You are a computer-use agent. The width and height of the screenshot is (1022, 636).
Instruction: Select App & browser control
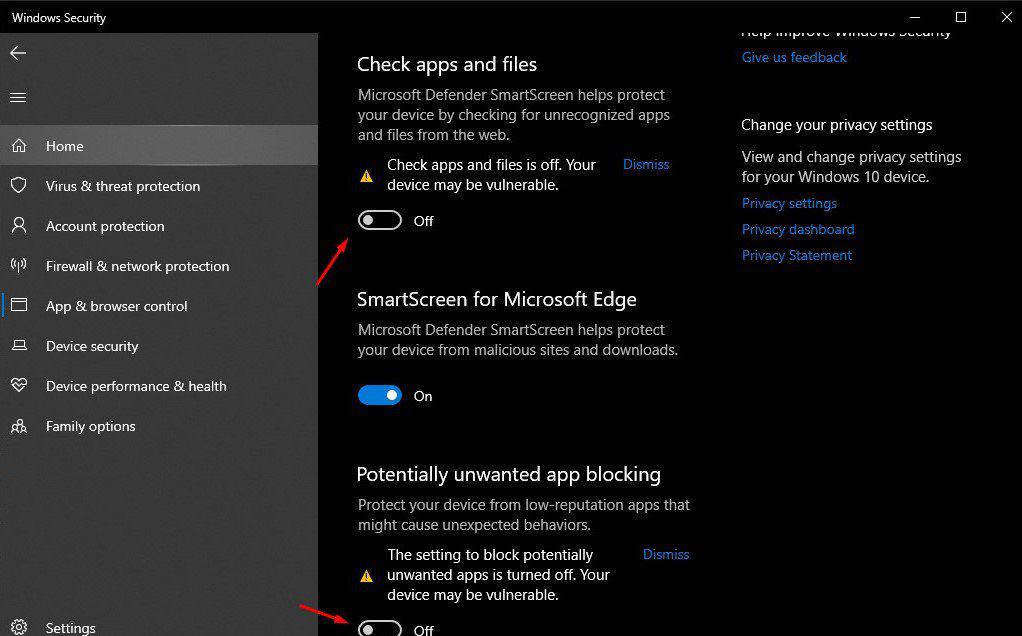[x=159, y=305]
